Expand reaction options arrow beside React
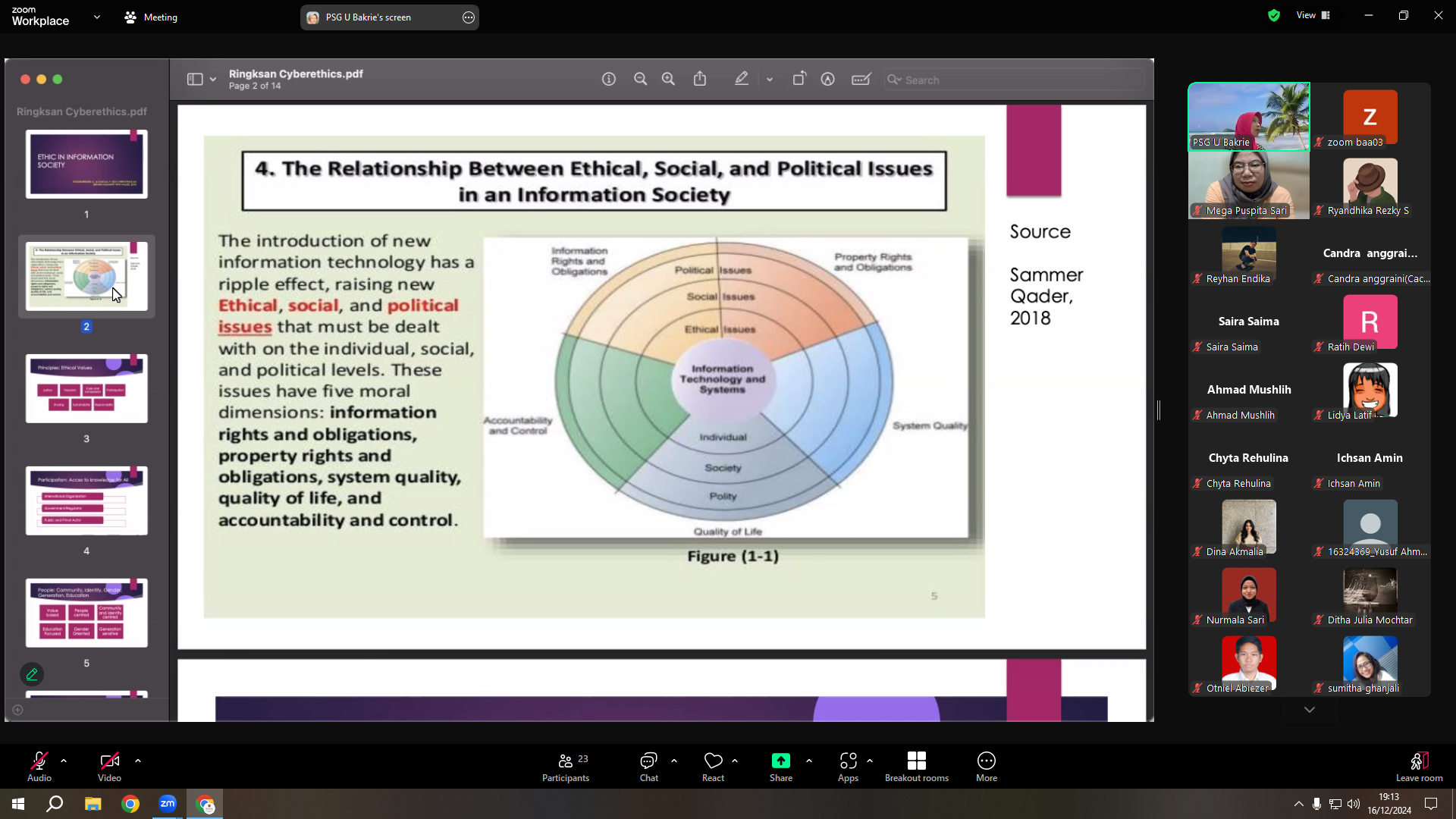Viewport: 1456px width, 819px height. click(x=735, y=760)
